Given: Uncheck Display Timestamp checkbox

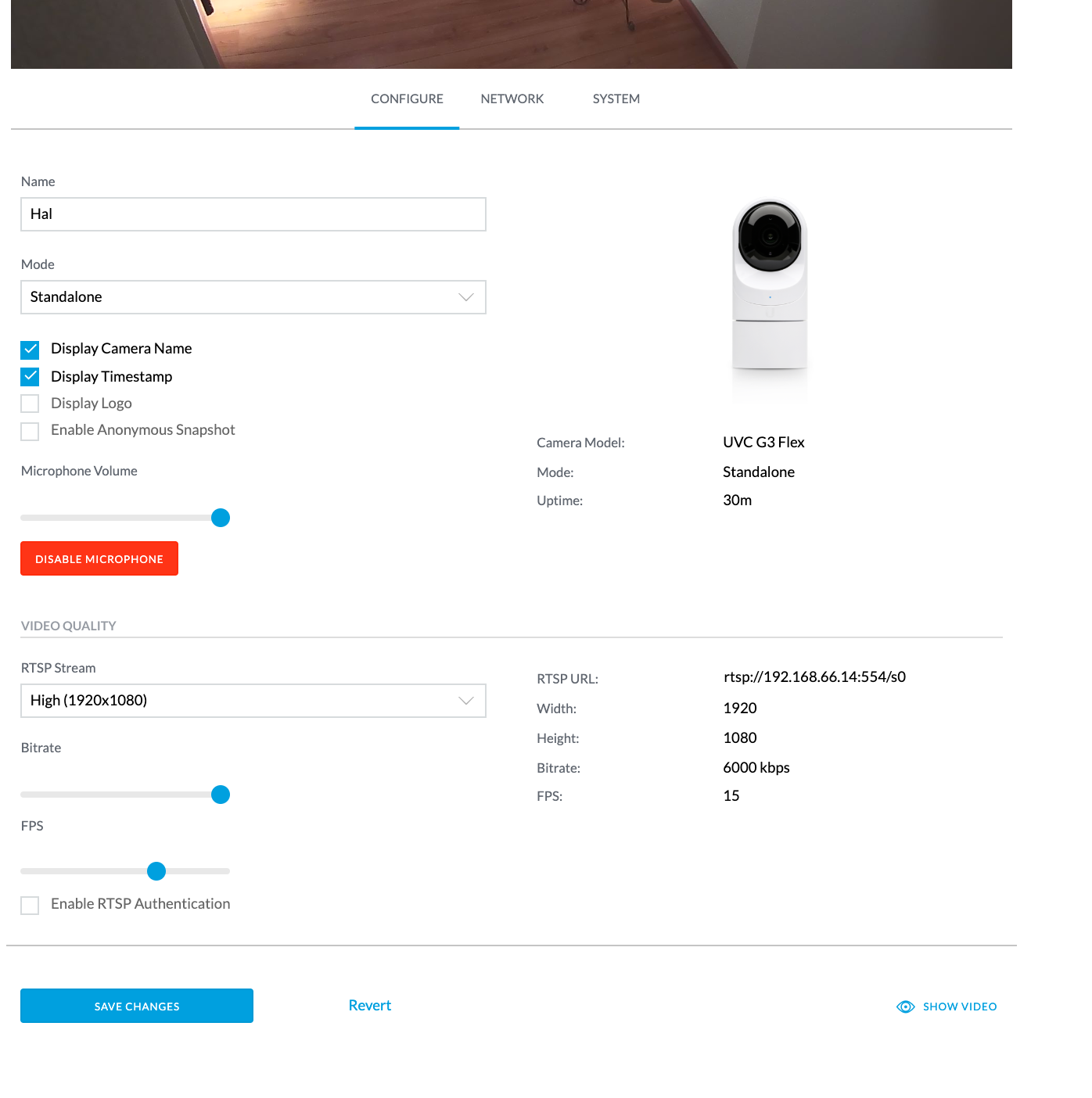Looking at the screenshot, I should (x=30, y=377).
